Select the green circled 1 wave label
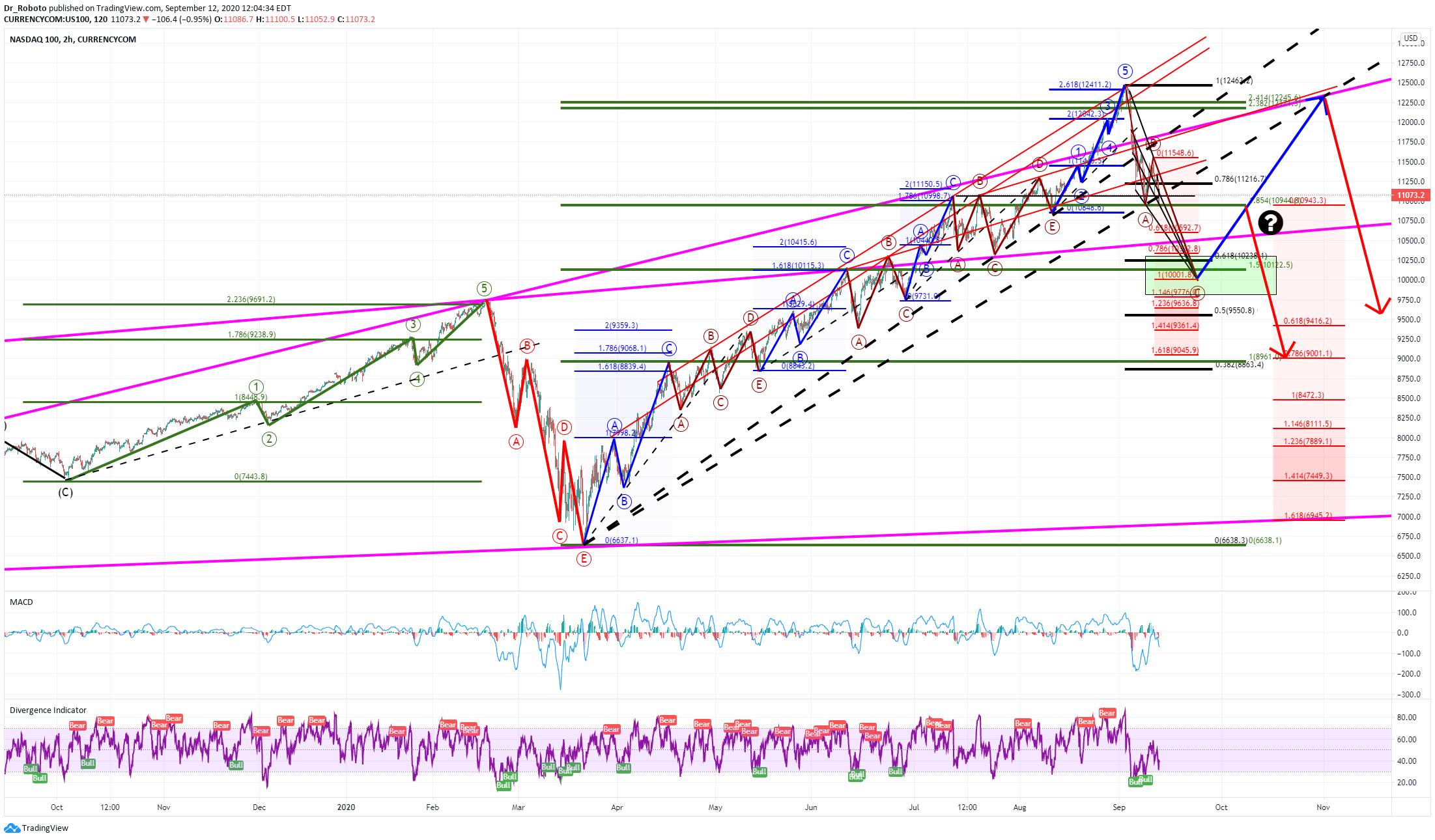The width and height of the screenshot is (1435, 840). 256,387
